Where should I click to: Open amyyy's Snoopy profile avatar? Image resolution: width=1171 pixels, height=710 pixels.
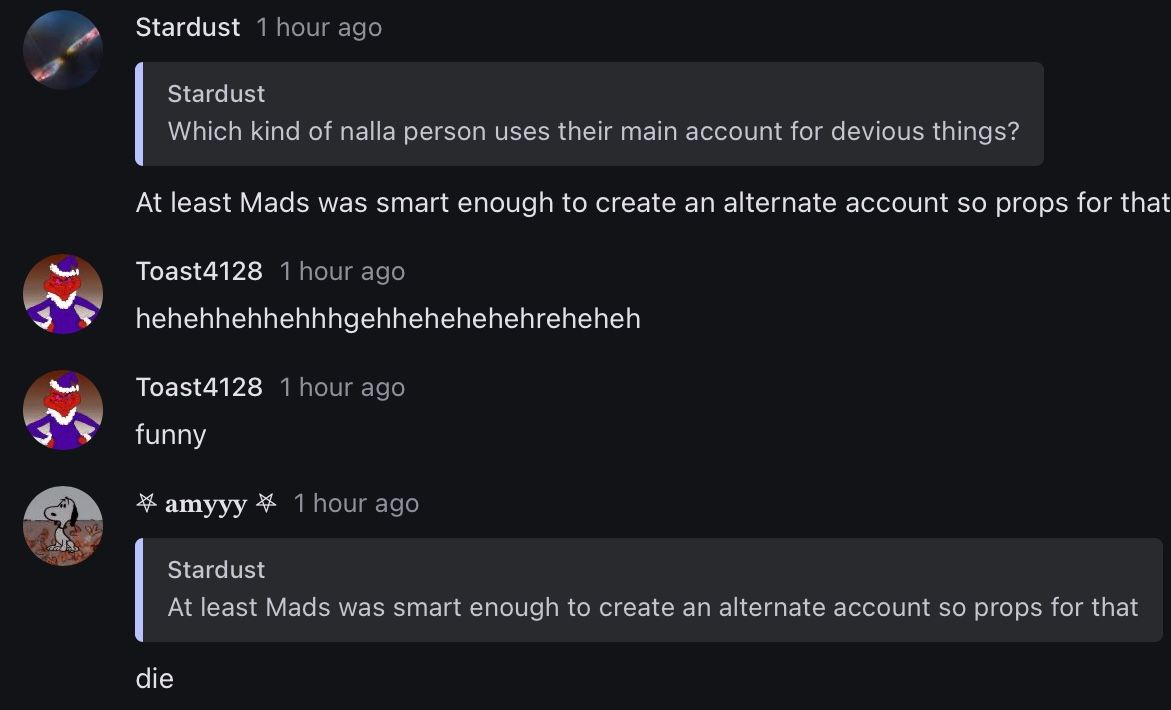point(62,526)
